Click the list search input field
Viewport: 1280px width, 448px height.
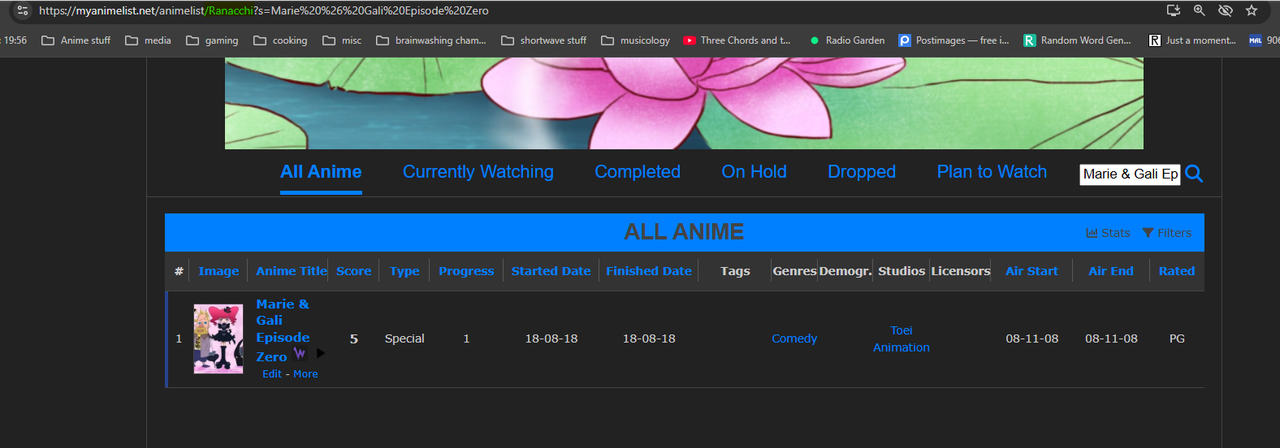(1130, 174)
